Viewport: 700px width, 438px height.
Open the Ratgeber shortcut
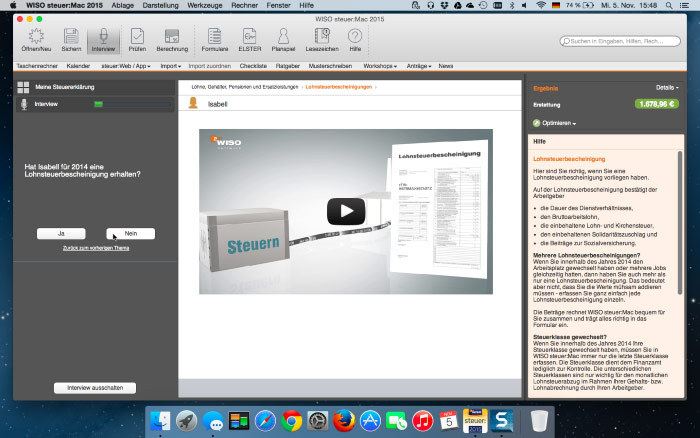[x=288, y=66]
